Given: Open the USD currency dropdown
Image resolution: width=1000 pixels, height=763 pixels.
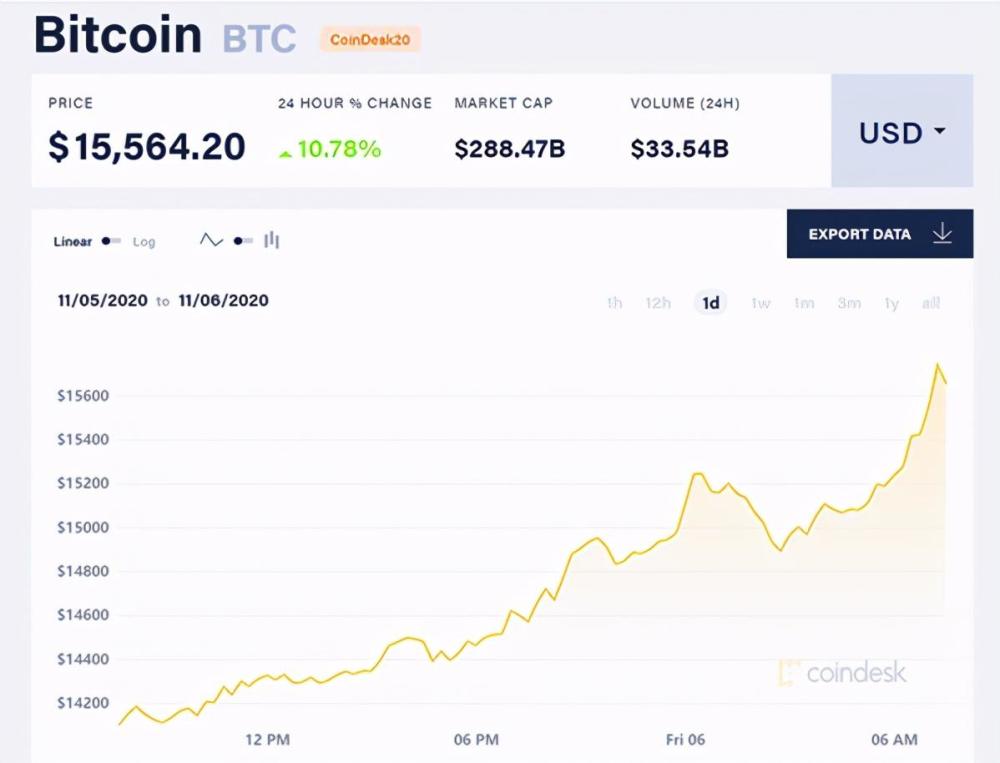Looking at the screenshot, I should pyautogui.click(x=901, y=133).
